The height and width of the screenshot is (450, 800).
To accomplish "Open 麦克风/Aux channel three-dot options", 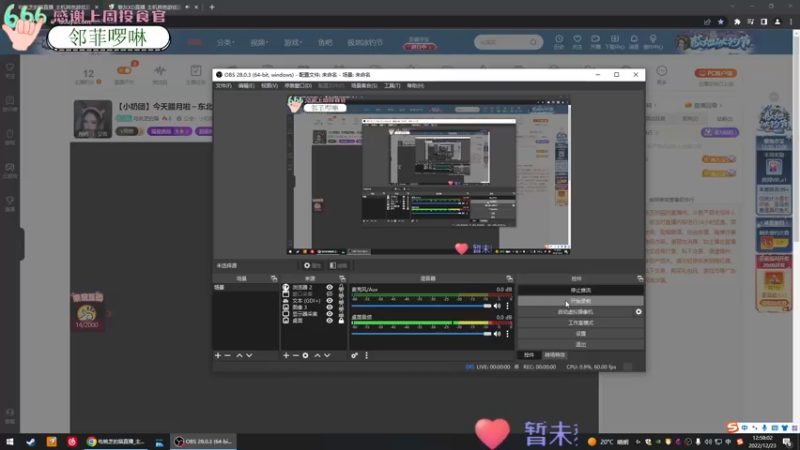I will [x=507, y=306].
